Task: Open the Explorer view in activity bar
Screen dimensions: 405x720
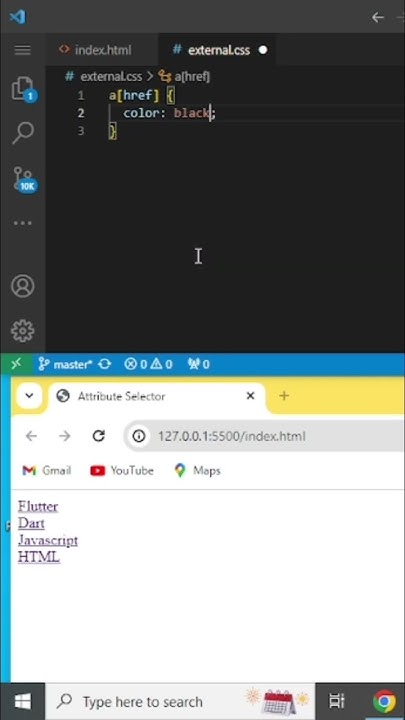Action: tap(22, 89)
